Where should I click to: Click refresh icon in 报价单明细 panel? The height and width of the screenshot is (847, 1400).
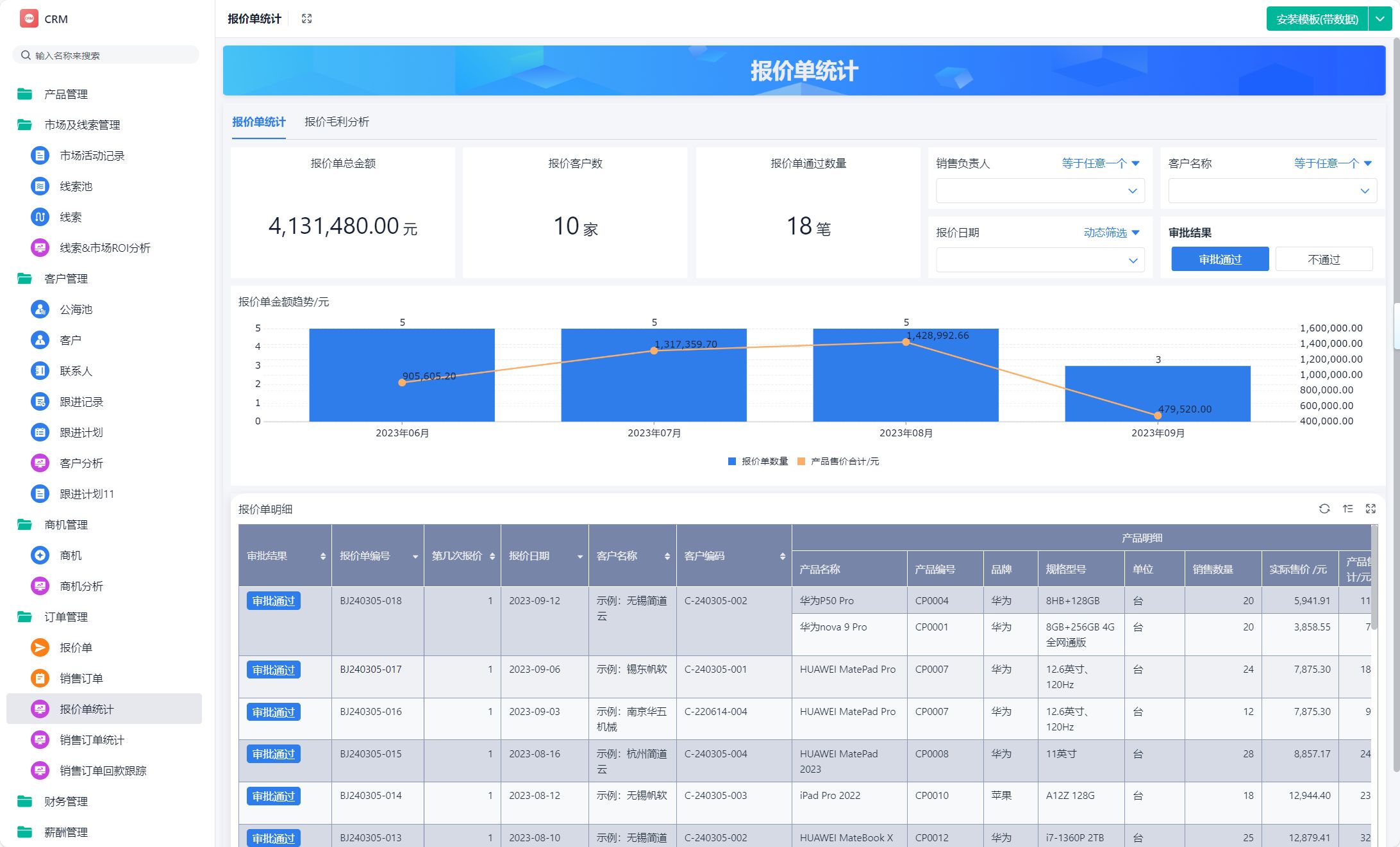[x=1324, y=509]
